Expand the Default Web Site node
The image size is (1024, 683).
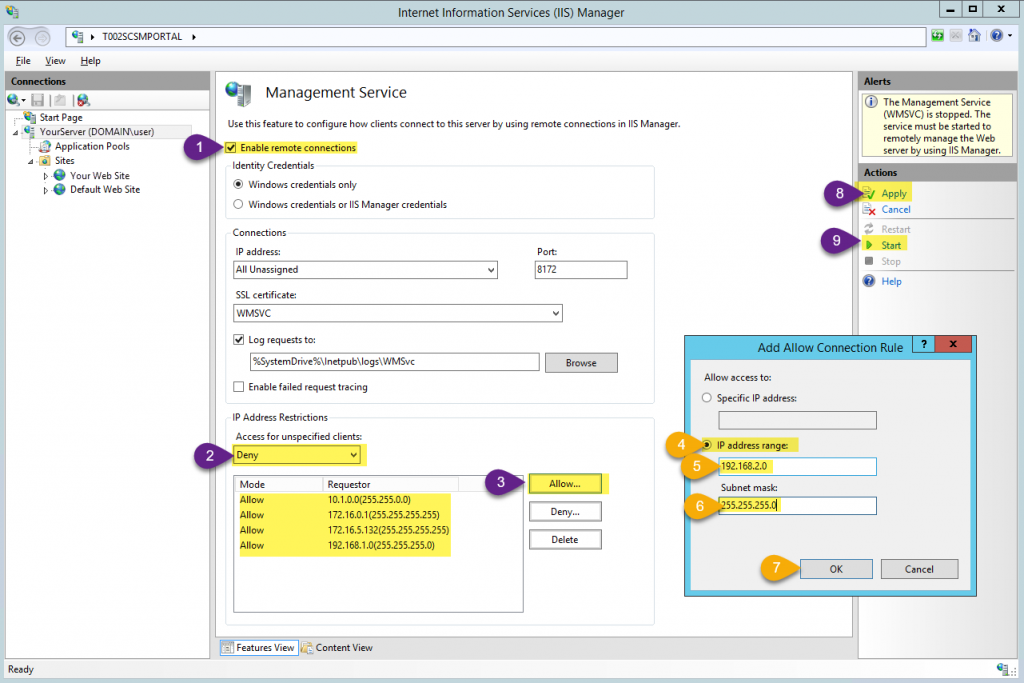pyautogui.click(x=44, y=189)
